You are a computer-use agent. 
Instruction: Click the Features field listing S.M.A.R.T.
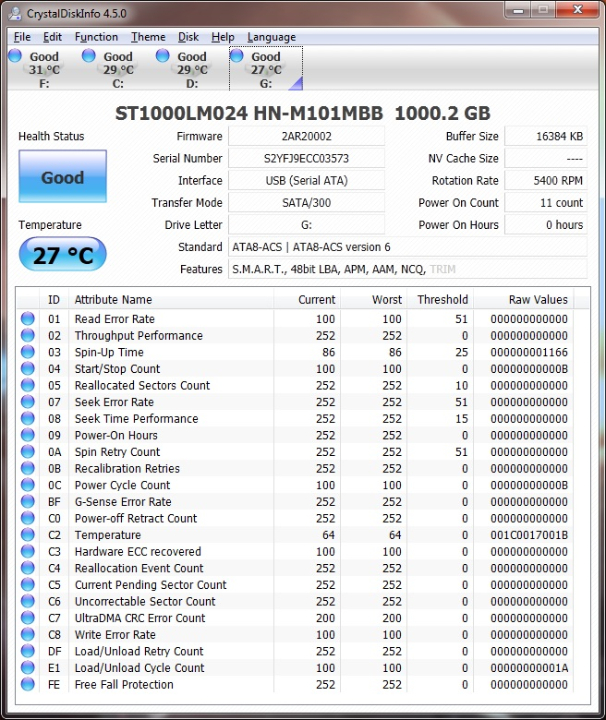click(x=408, y=269)
